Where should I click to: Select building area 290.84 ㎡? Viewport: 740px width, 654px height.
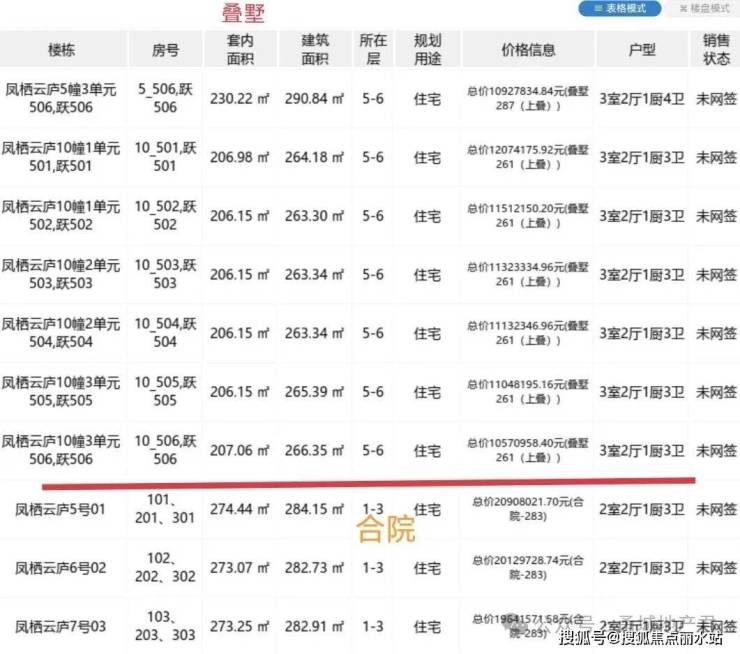click(314, 99)
